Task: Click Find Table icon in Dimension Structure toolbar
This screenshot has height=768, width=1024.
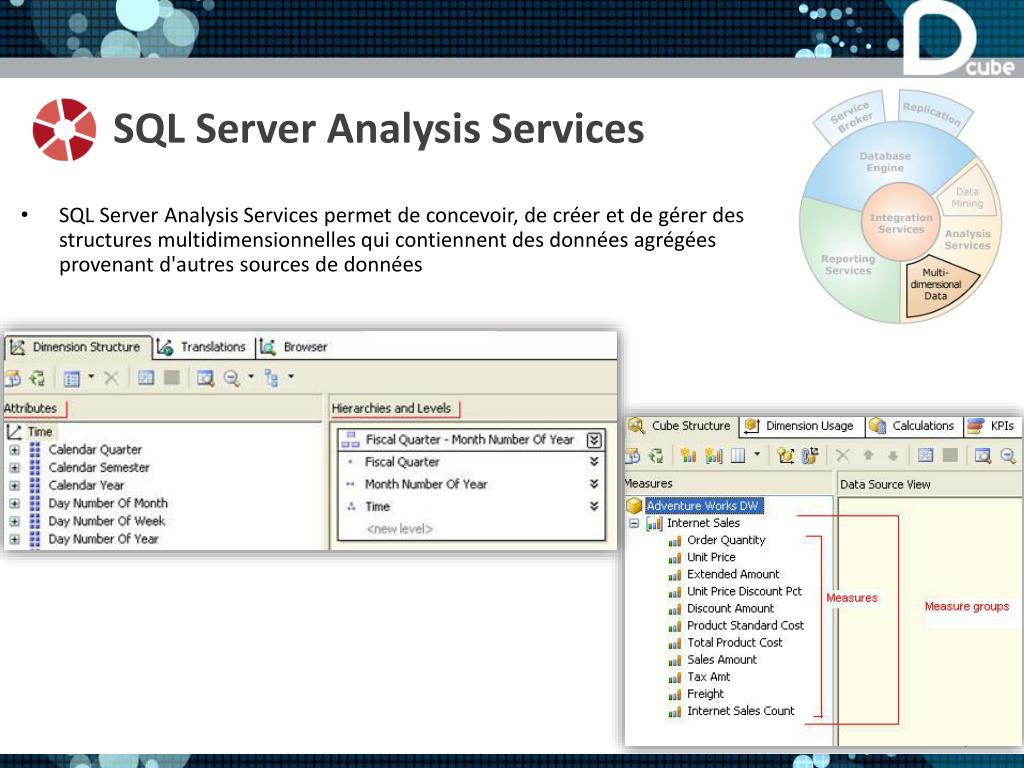Action: (x=206, y=378)
